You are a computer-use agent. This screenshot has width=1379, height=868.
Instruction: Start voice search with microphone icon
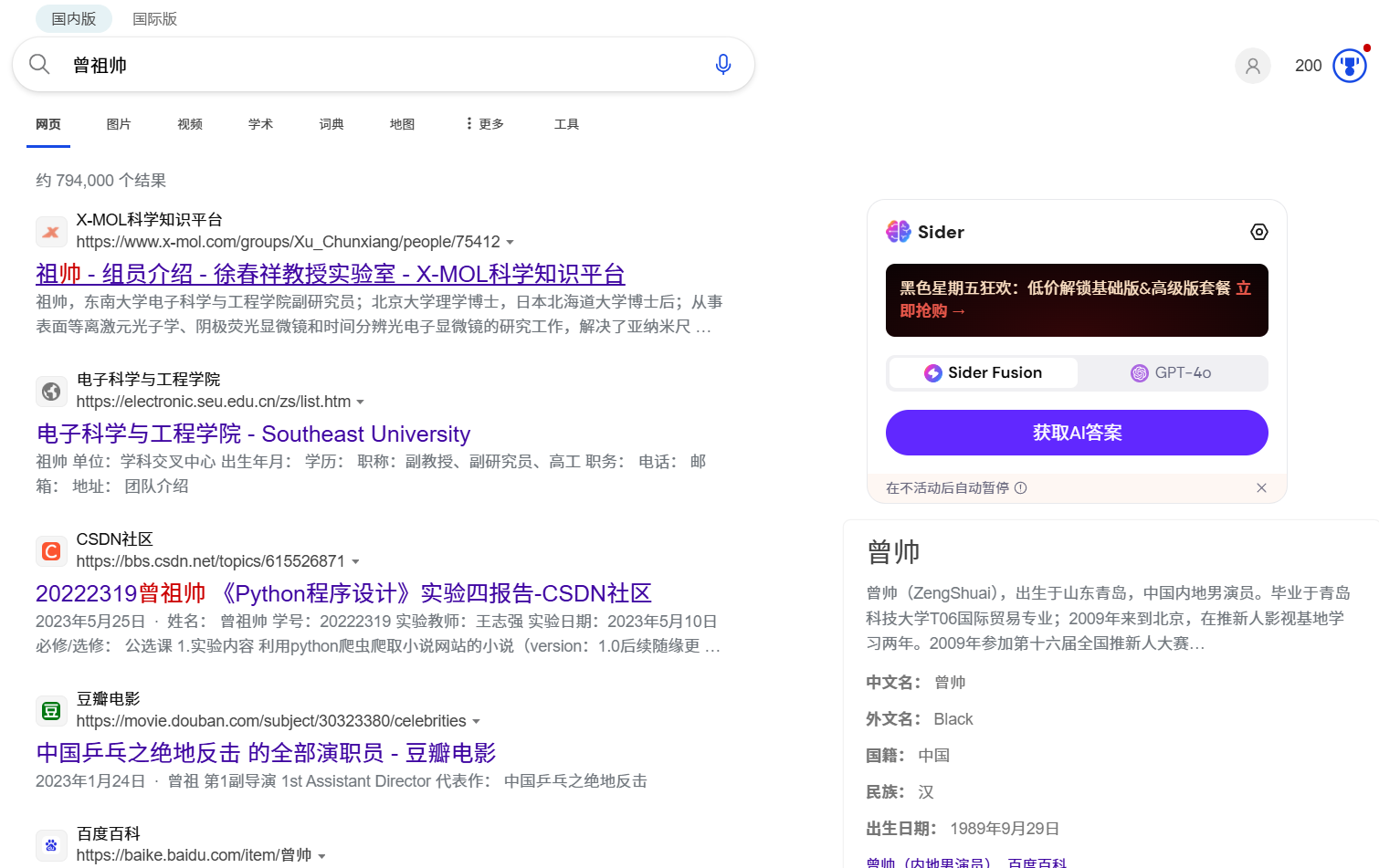[723, 64]
